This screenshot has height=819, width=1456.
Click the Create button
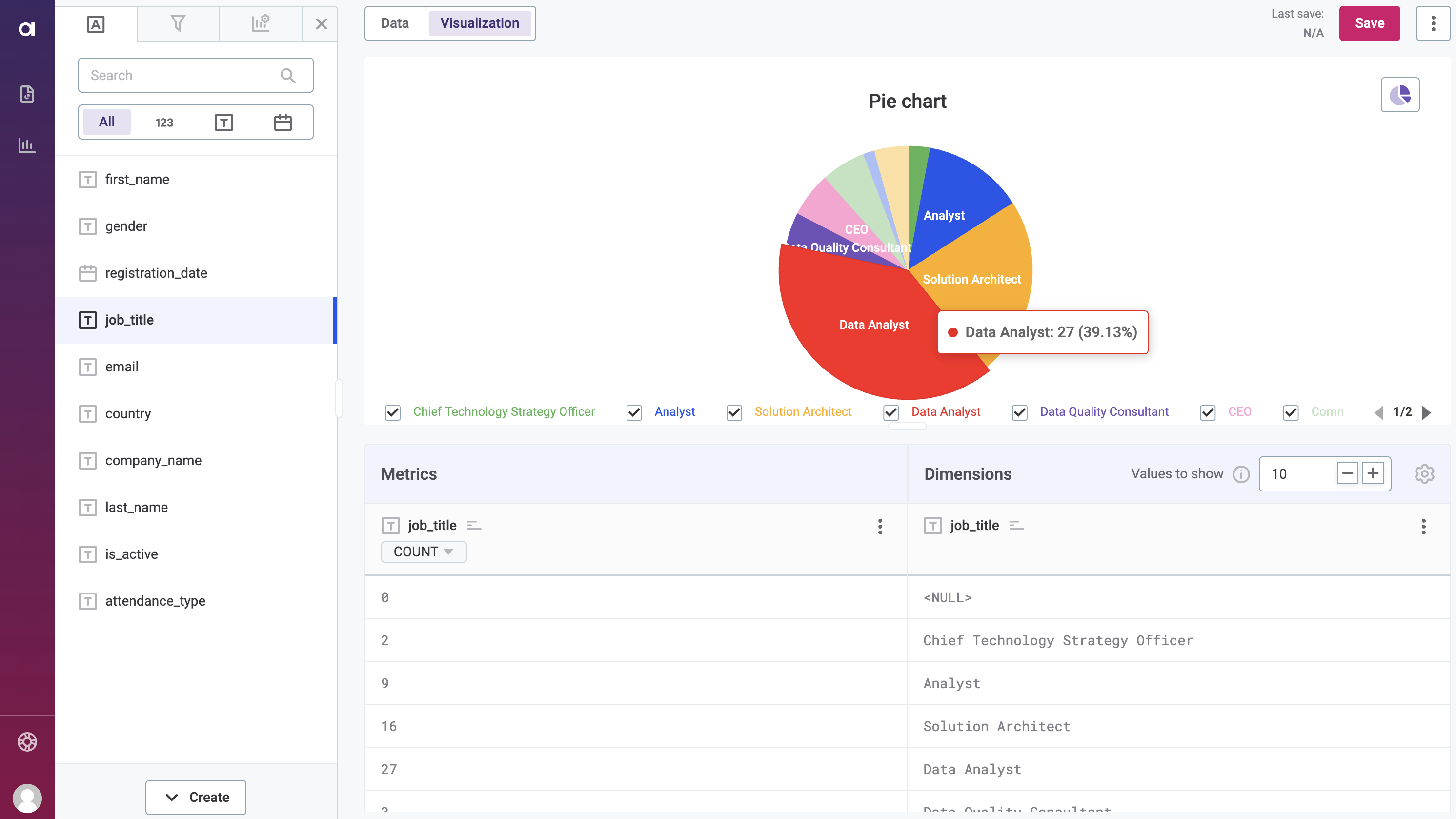pyautogui.click(x=197, y=797)
